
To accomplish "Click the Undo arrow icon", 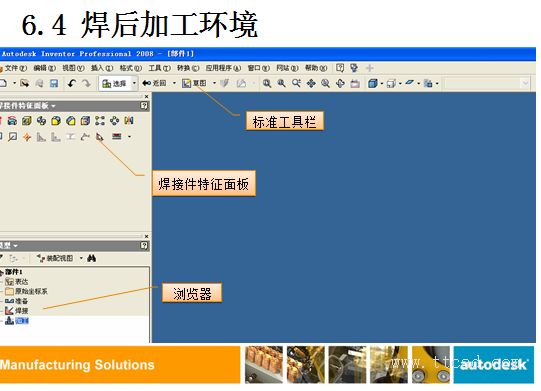I will coord(72,83).
